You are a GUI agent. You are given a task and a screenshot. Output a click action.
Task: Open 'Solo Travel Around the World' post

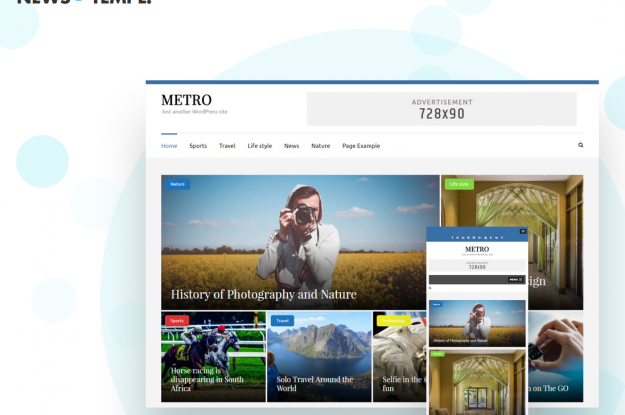click(x=314, y=384)
